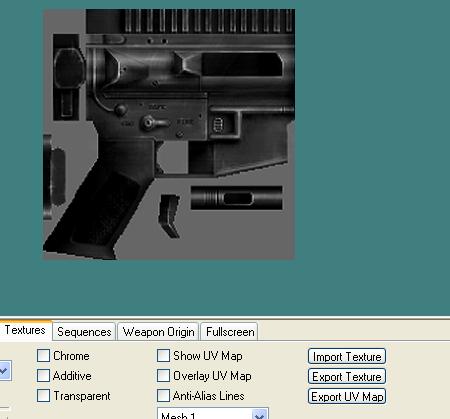This screenshot has width=450, height=419.
Task: Open the texture selector dropdown at left edge
Action: pos(5,370)
